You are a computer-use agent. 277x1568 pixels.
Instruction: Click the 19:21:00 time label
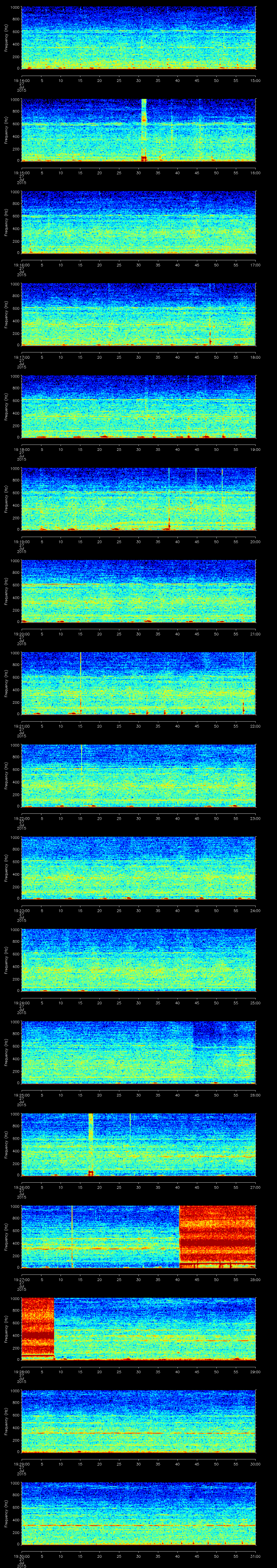point(21,726)
